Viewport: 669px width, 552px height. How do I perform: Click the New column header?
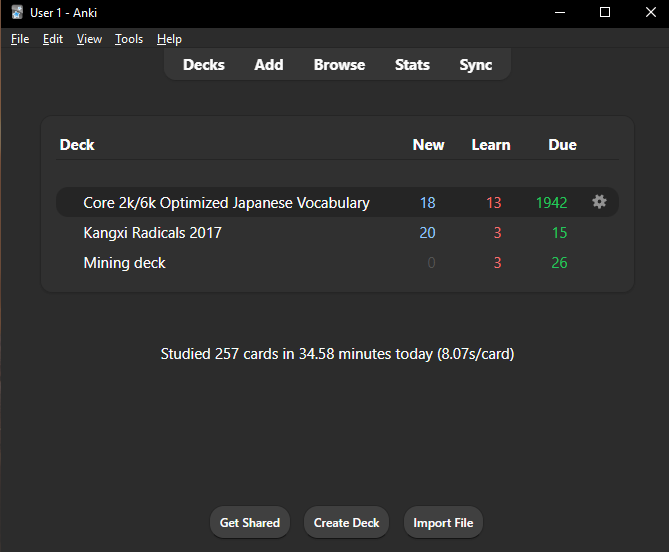pos(428,145)
